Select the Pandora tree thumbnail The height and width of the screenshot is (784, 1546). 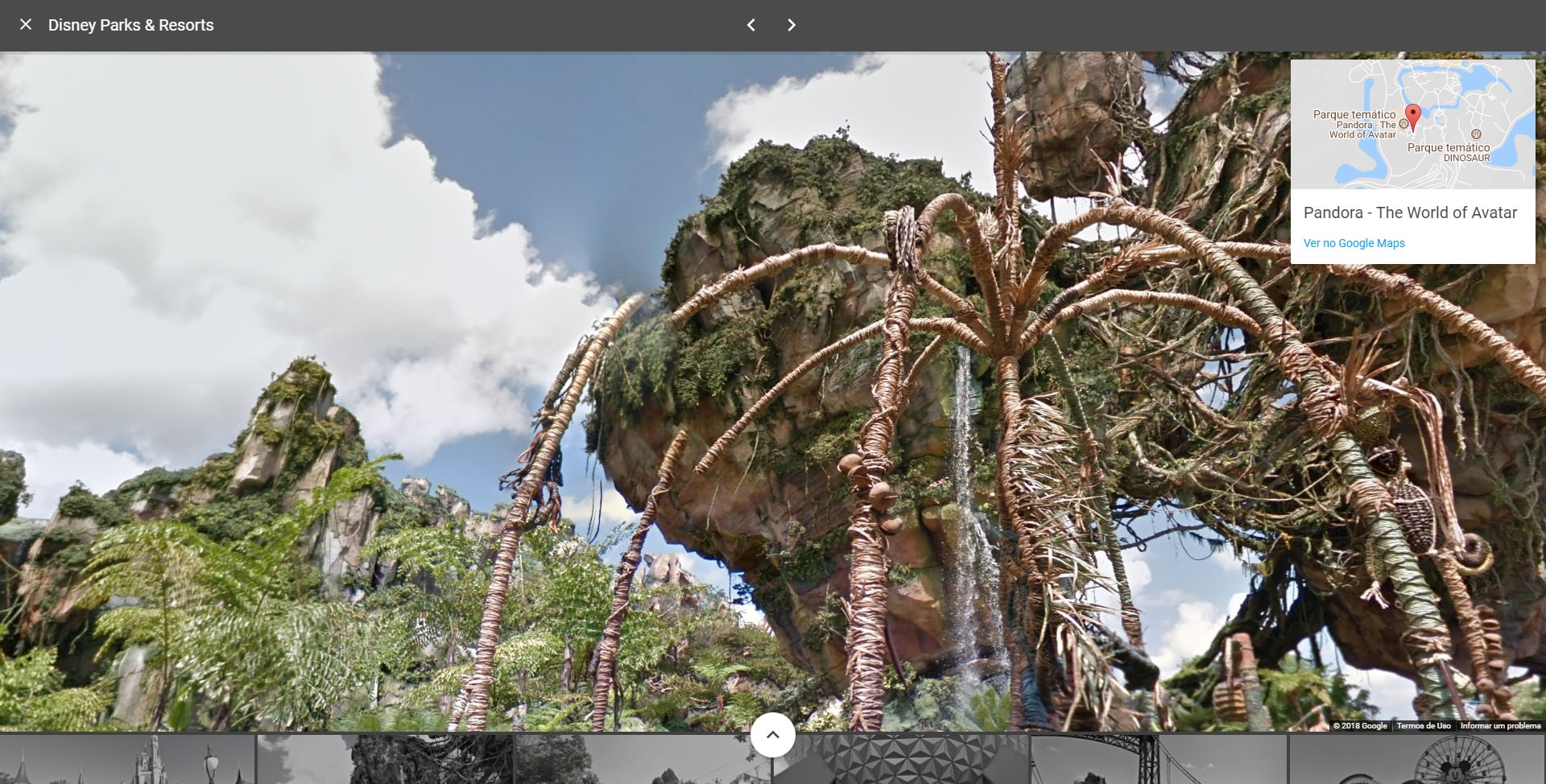[385, 759]
